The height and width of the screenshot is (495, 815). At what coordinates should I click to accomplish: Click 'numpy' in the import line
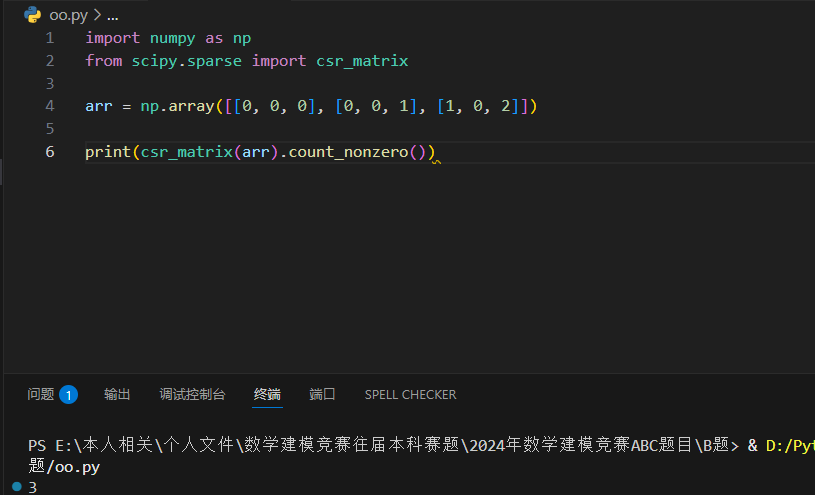coord(173,38)
